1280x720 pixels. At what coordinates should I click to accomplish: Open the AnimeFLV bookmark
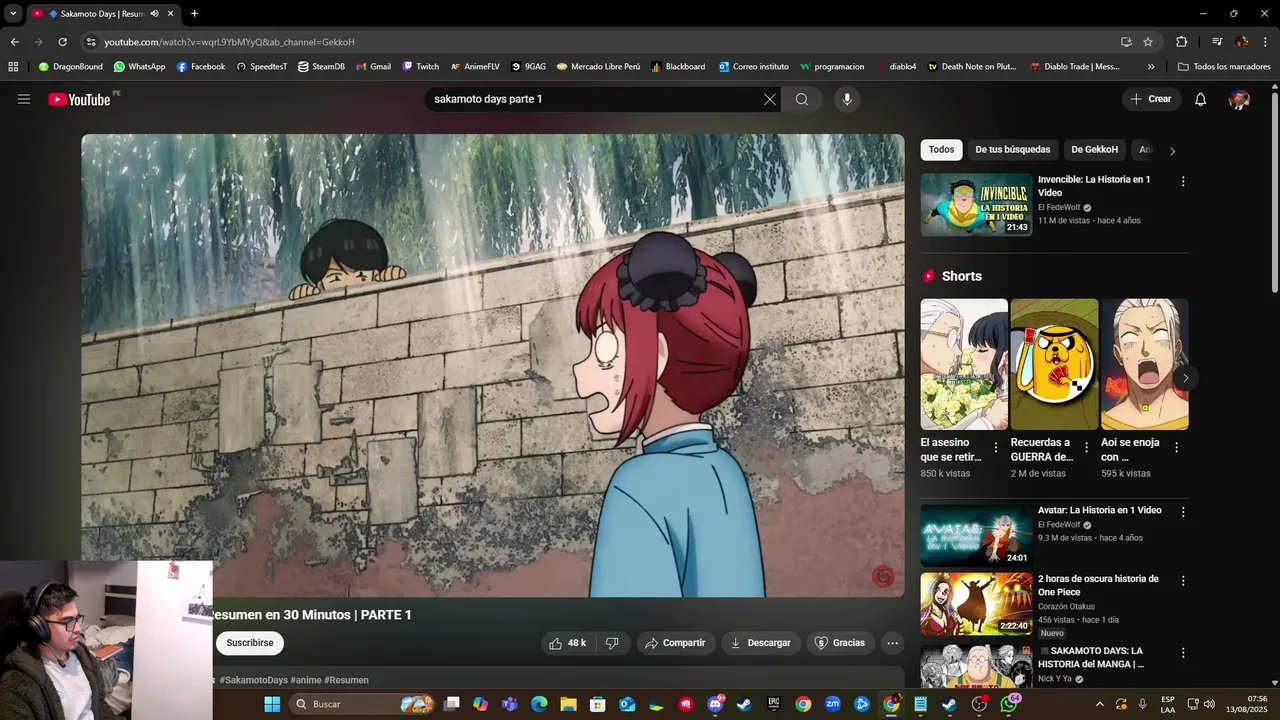pos(474,67)
